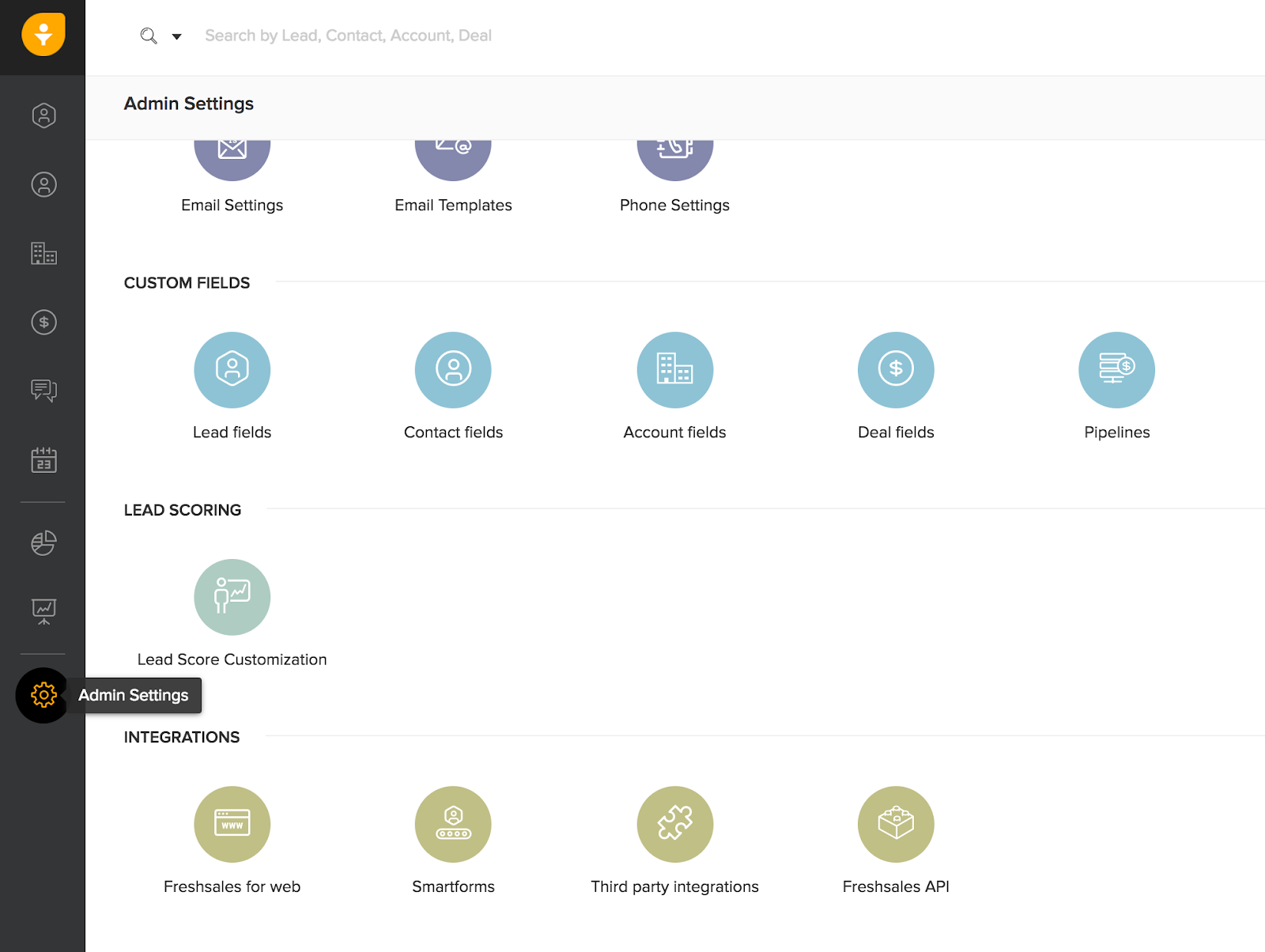1265x952 pixels.
Task: Open the Phone Settings icon
Action: [675, 161]
